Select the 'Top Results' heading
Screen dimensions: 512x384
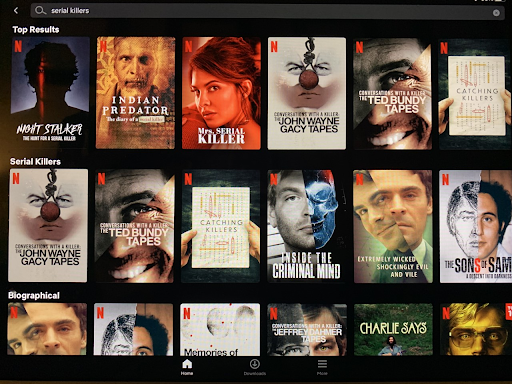[x=36, y=30]
